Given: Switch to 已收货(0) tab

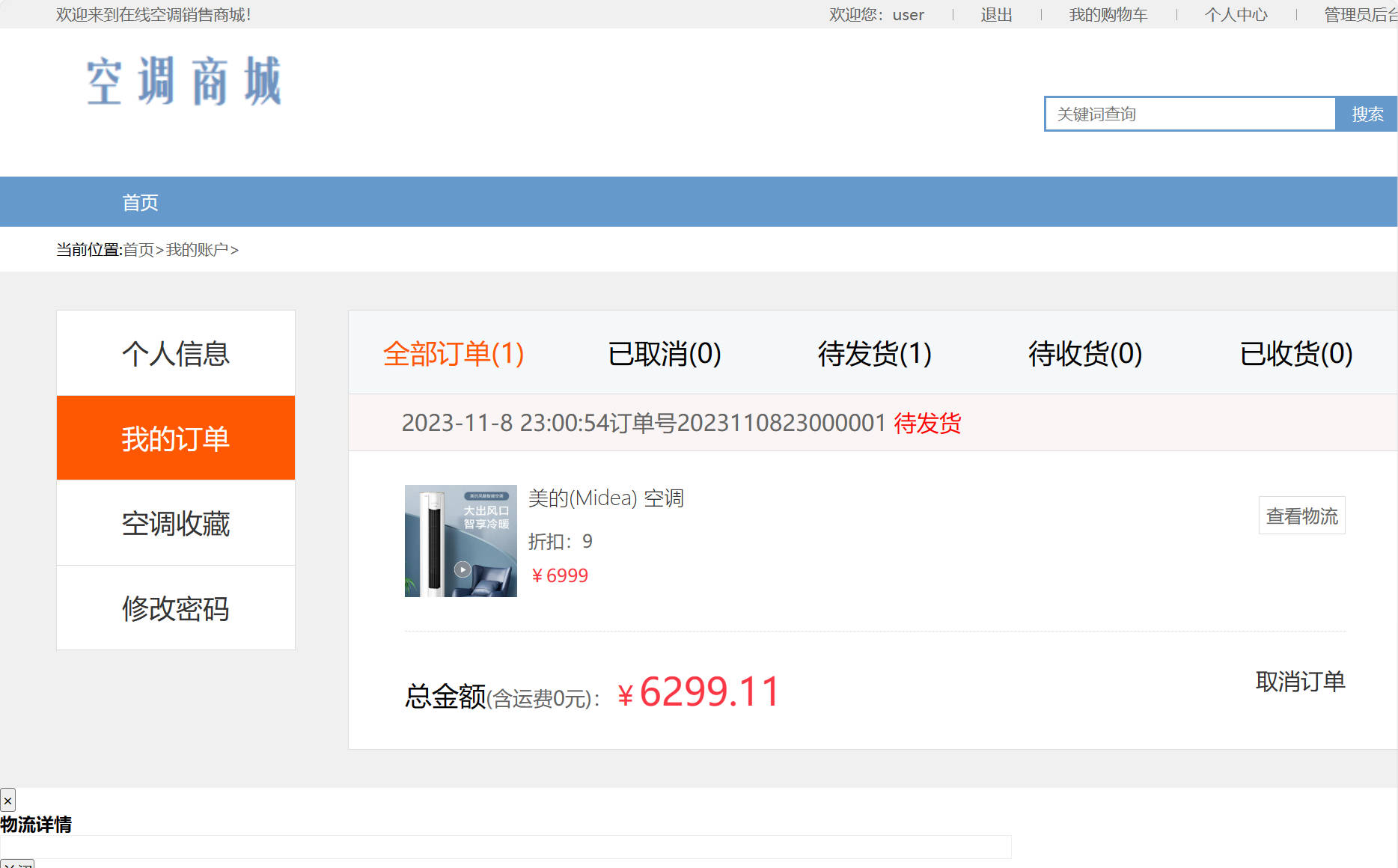Looking at the screenshot, I should point(1295,353).
